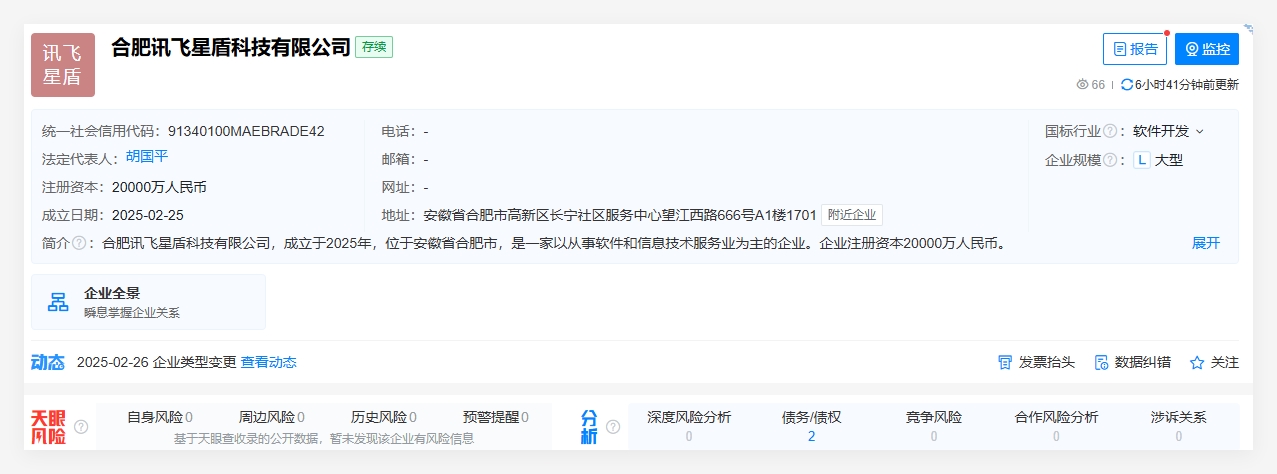Image resolution: width=1277 pixels, height=474 pixels.
Task: Click the 大型 enterprise size text
Action: click(x=1169, y=160)
